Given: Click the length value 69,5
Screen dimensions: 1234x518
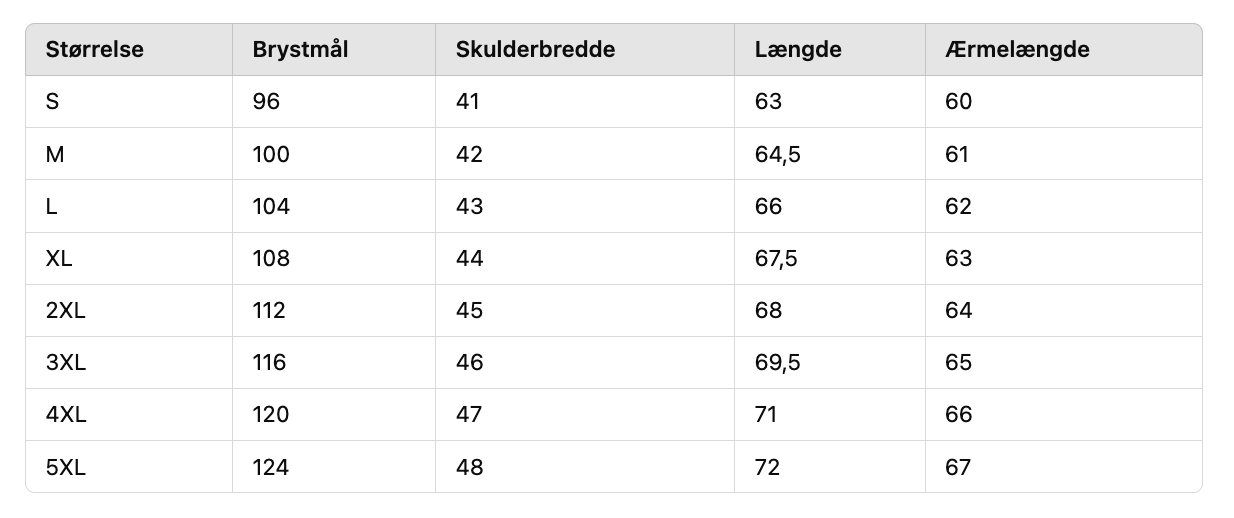Looking at the screenshot, I should click(778, 363).
